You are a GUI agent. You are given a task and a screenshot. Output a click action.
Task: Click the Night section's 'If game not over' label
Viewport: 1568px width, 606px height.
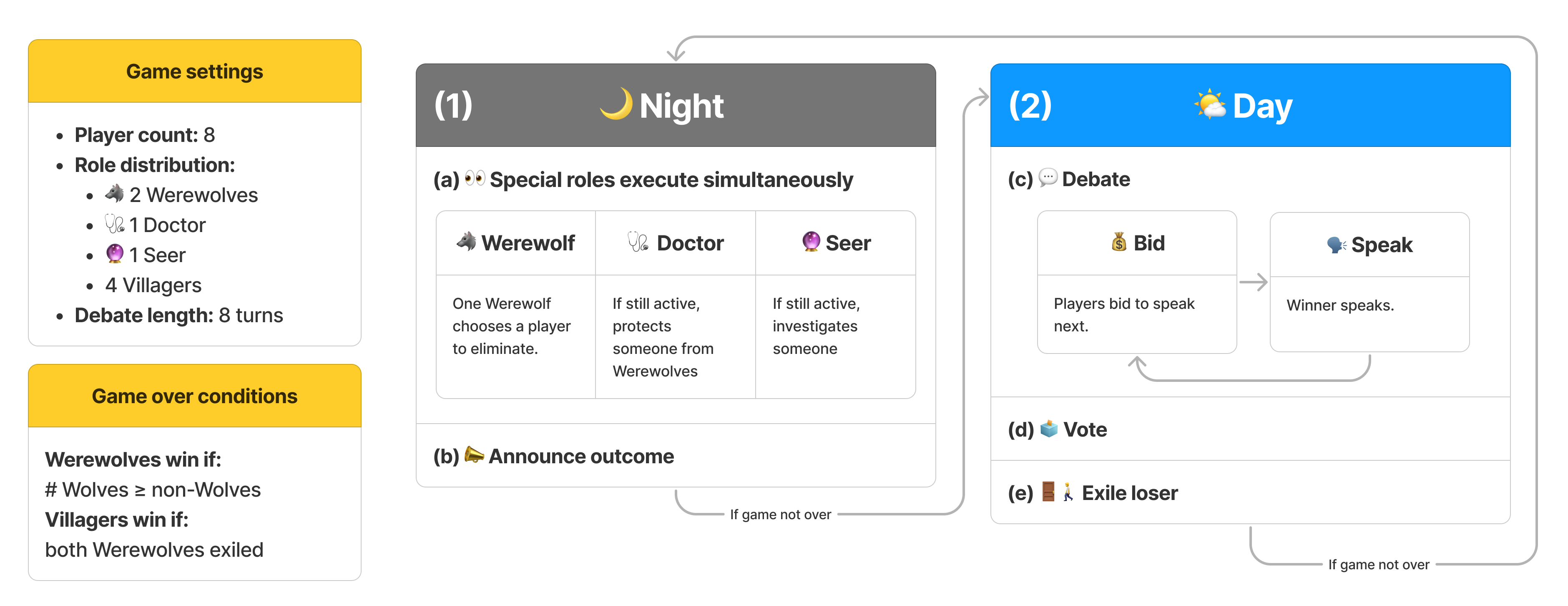[x=780, y=515]
